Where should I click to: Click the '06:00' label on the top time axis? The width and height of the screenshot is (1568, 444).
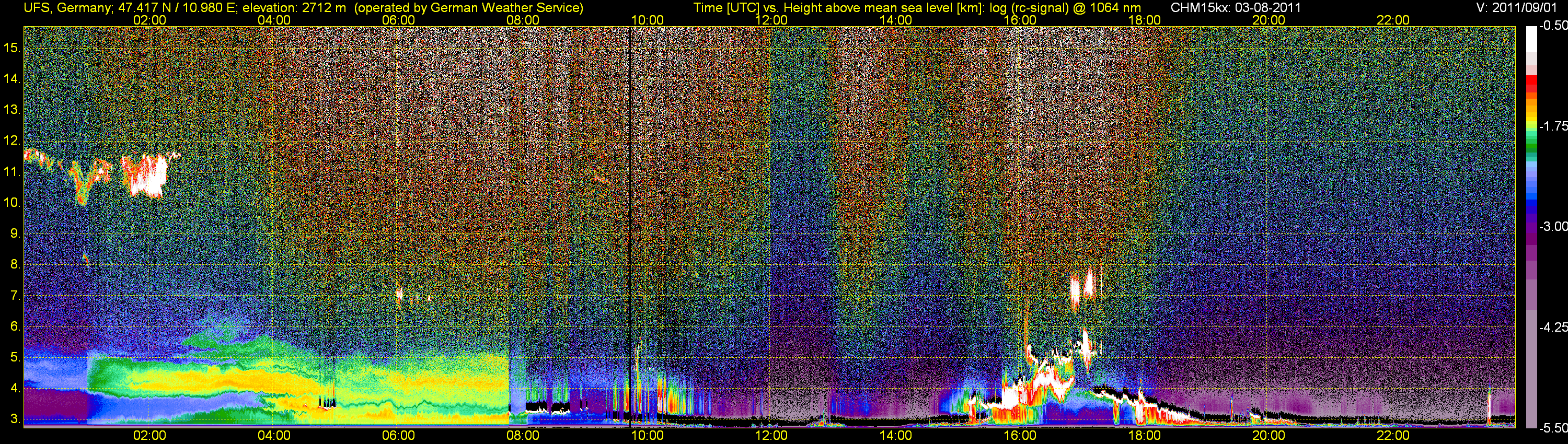[x=398, y=20]
